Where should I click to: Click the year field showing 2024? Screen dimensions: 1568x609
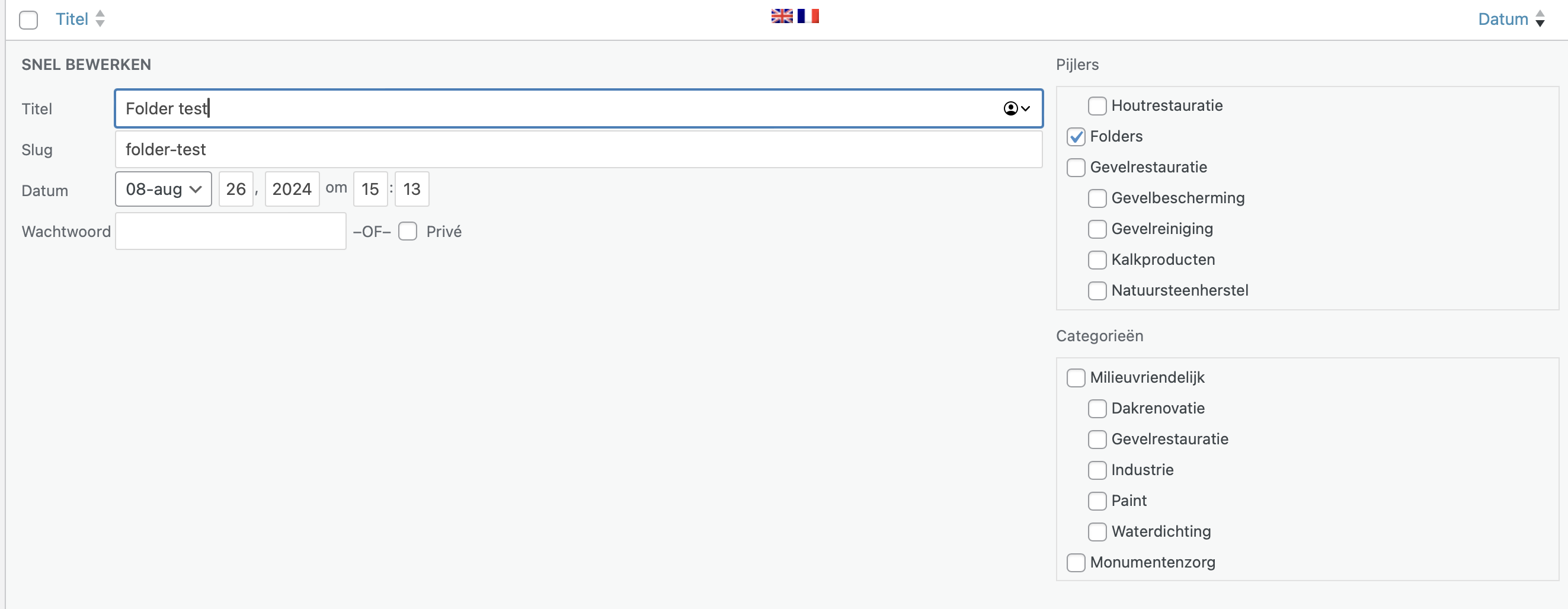(292, 189)
